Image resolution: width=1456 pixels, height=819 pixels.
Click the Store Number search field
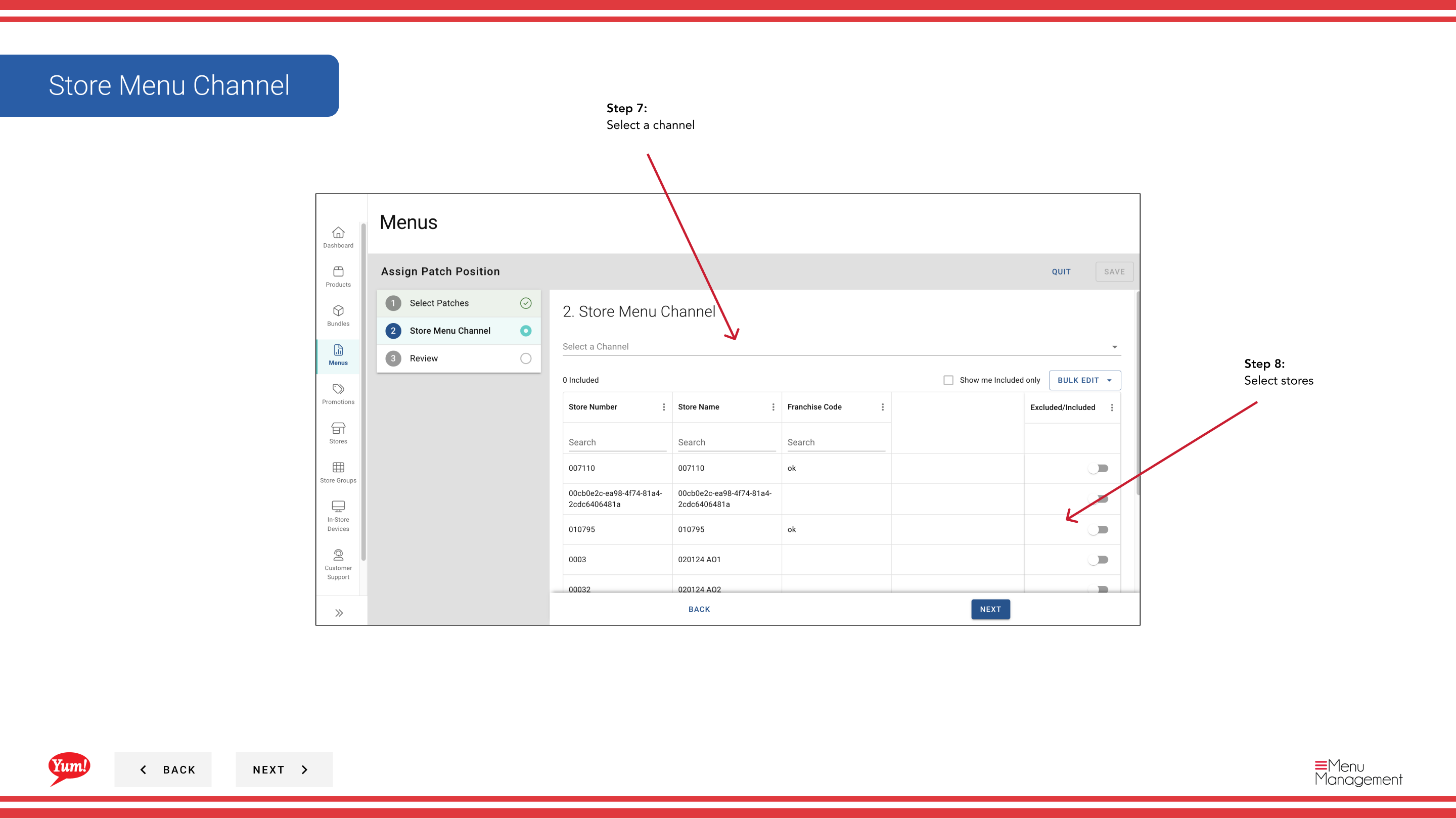point(617,442)
